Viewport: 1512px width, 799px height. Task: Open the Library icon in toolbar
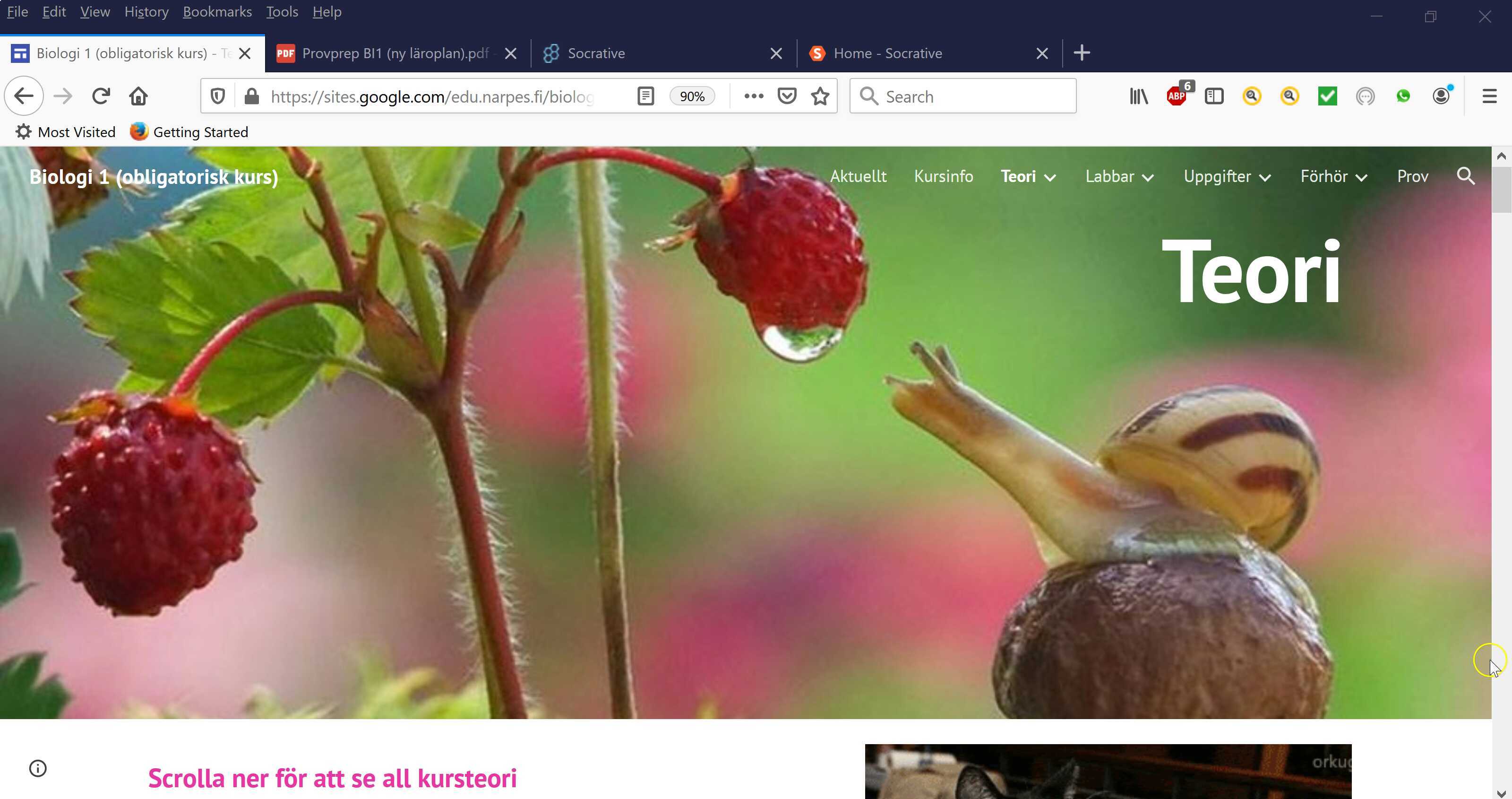[1139, 96]
